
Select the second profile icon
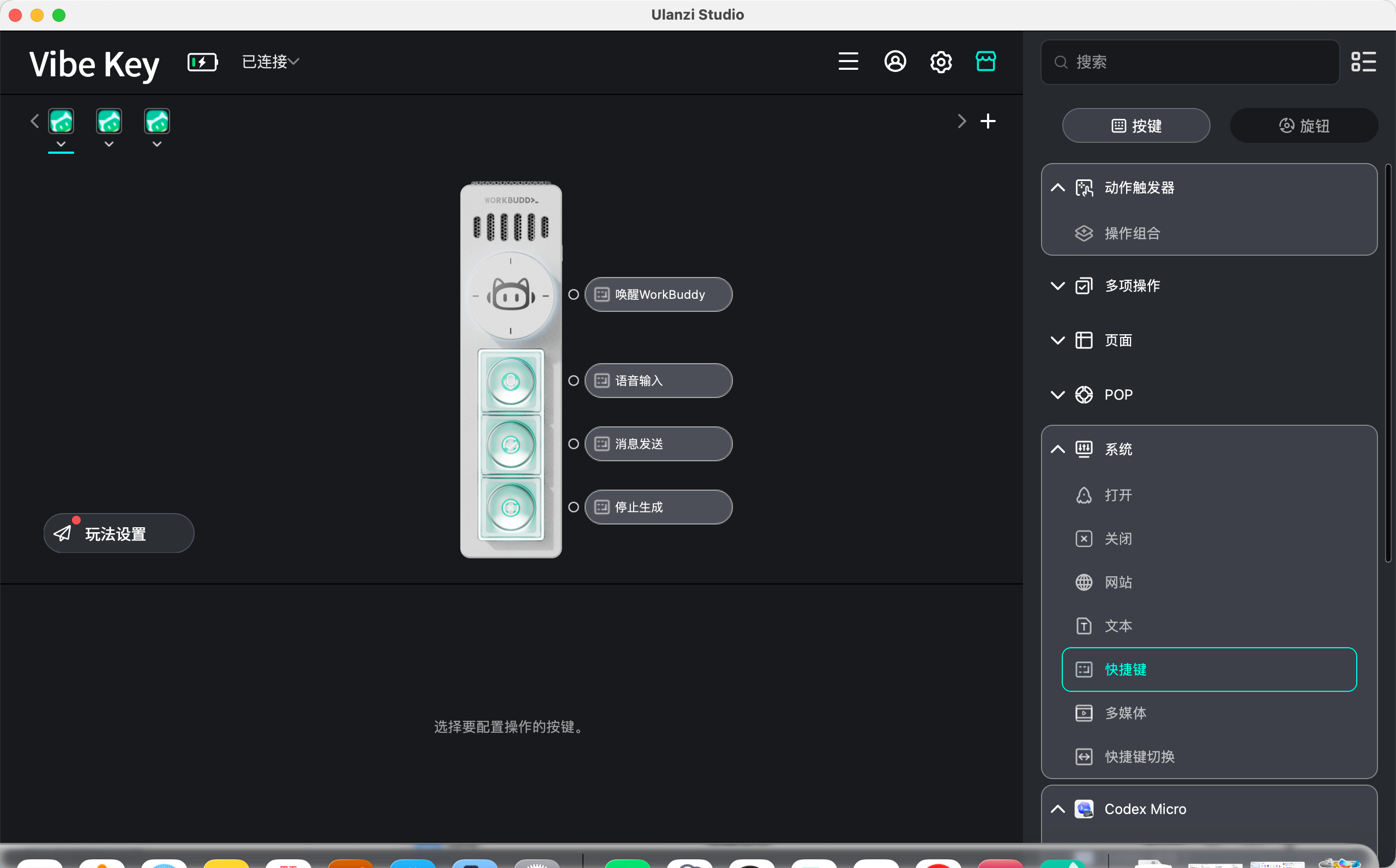(109, 121)
